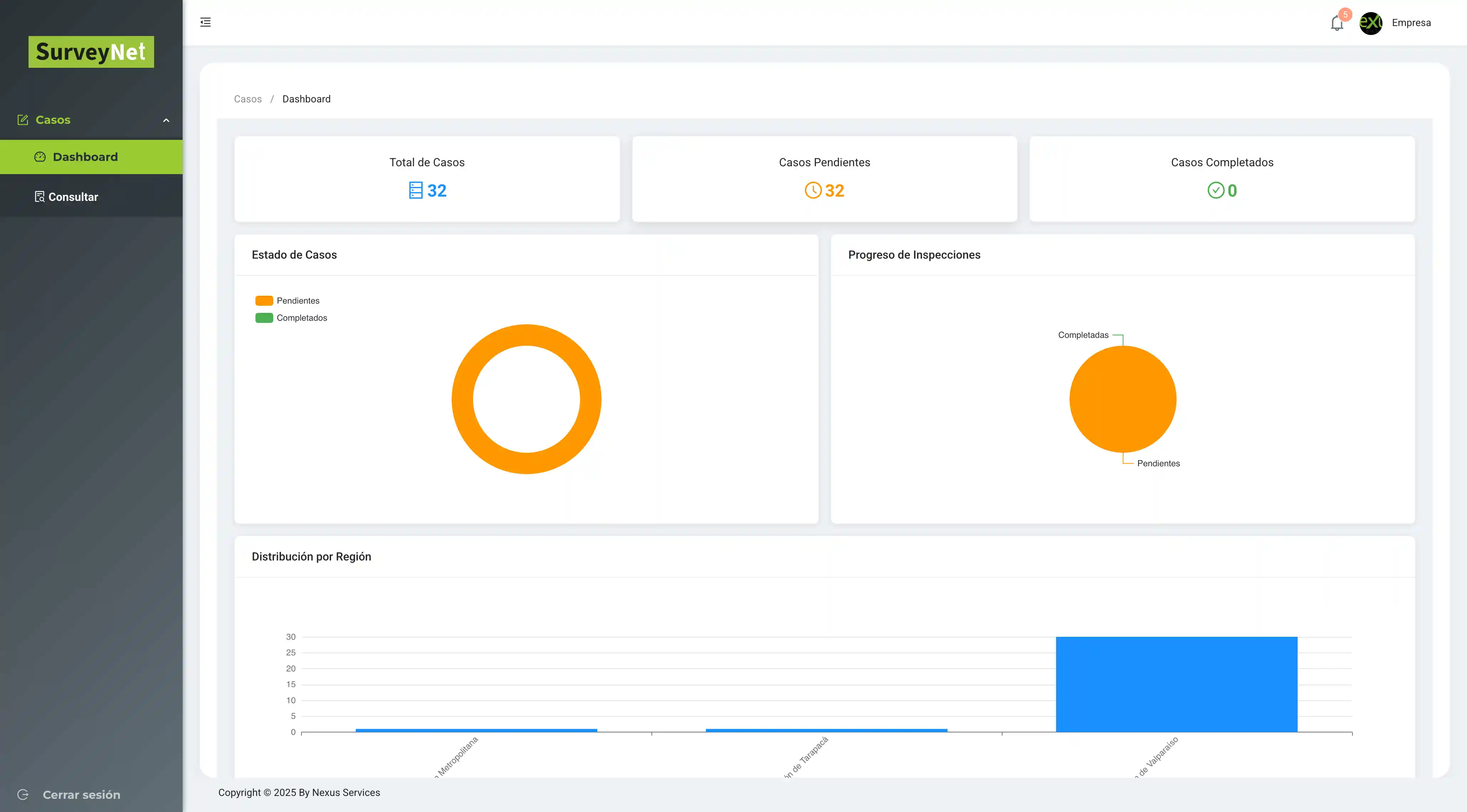Image resolution: width=1467 pixels, height=812 pixels.
Task: Click the Casos Completados value 0
Action: 1232,190
